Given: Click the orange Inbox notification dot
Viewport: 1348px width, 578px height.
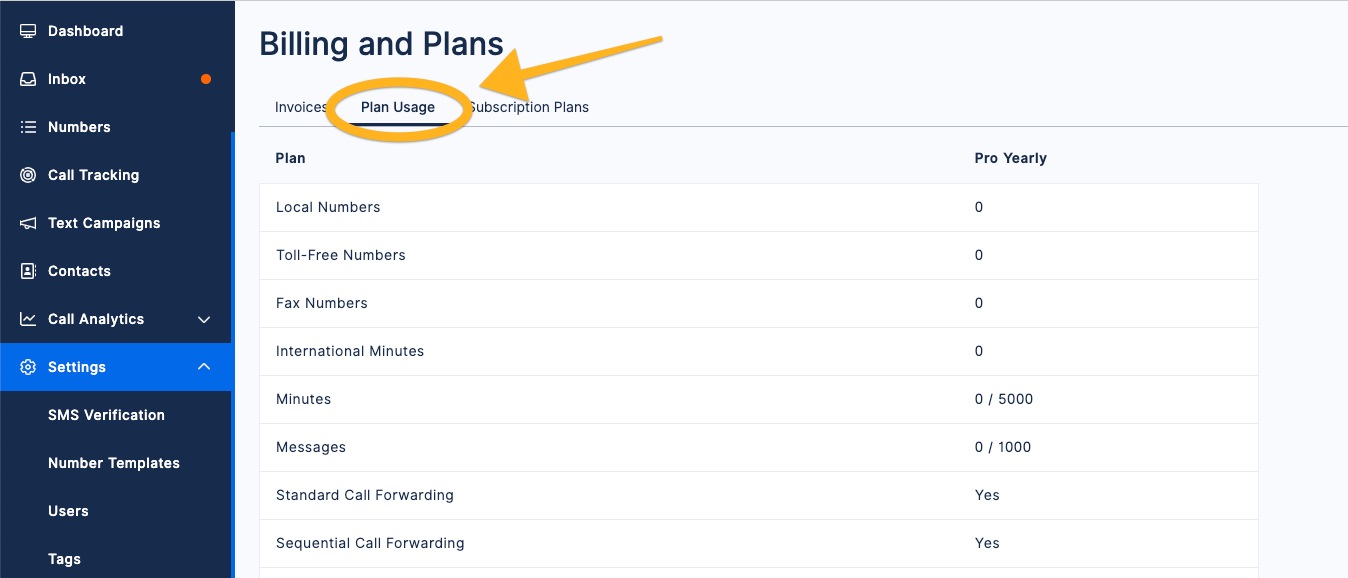Looking at the screenshot, I should [x=206, y=79].
